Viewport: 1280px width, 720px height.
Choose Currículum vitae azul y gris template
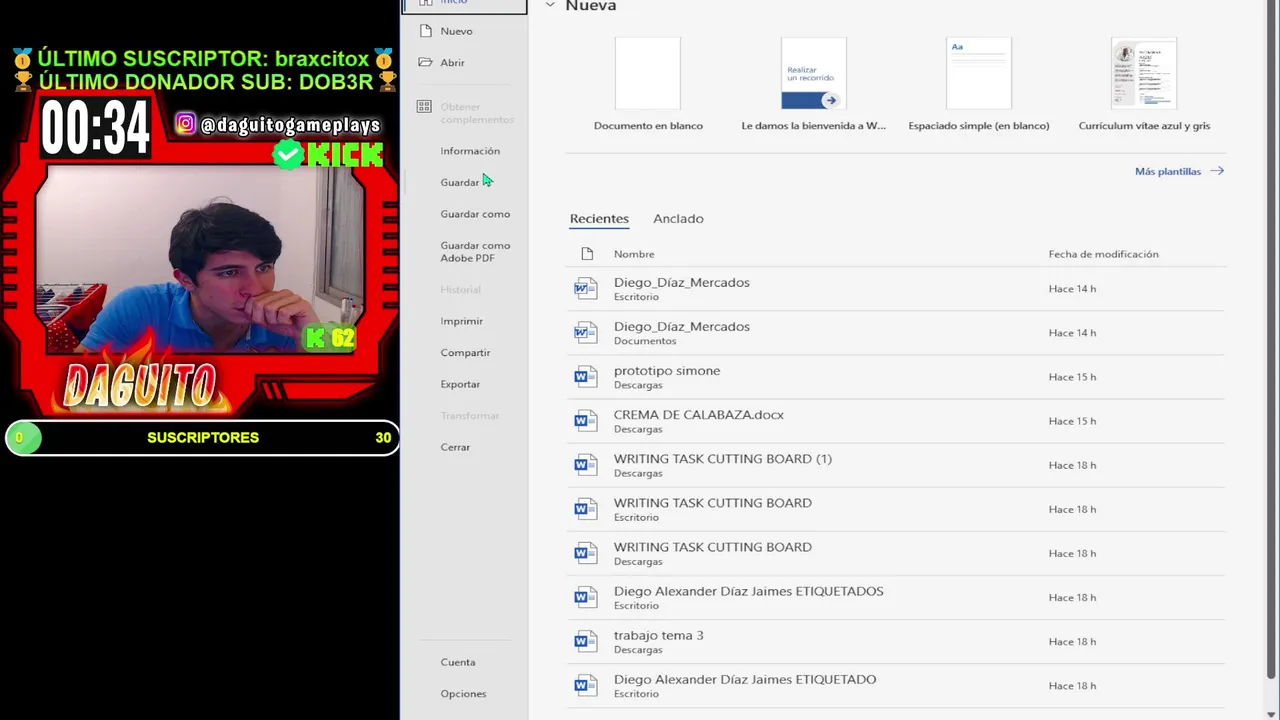(1144, 84)
